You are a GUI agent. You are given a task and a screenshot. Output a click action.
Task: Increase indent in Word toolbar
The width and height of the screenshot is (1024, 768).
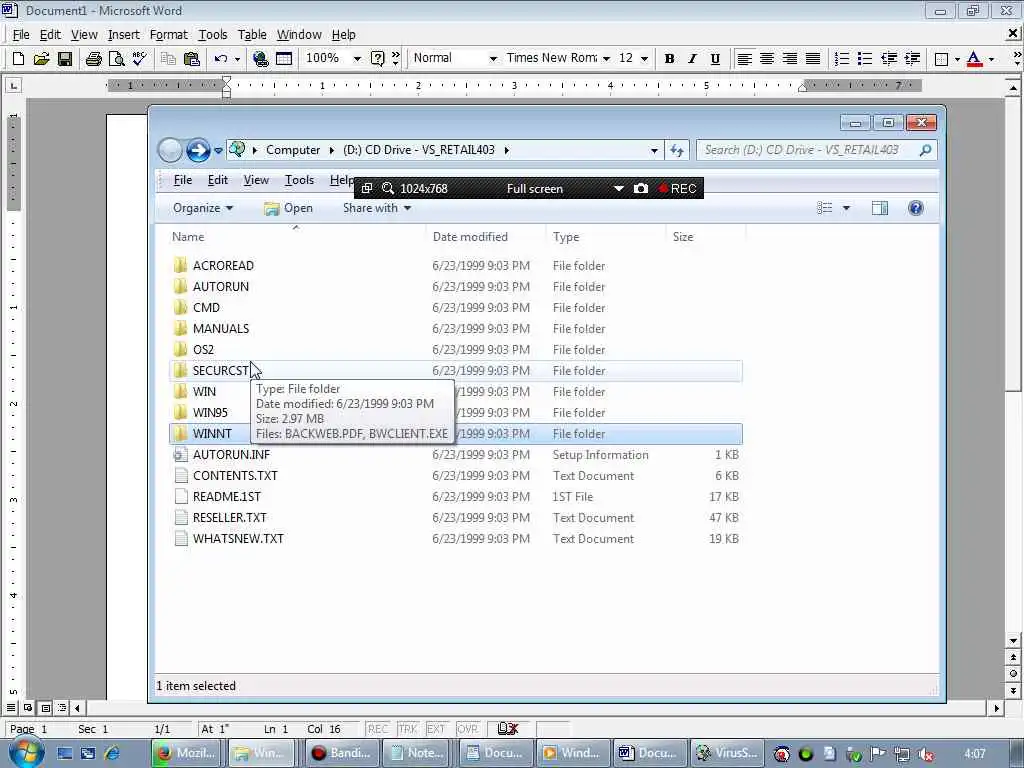912,59
